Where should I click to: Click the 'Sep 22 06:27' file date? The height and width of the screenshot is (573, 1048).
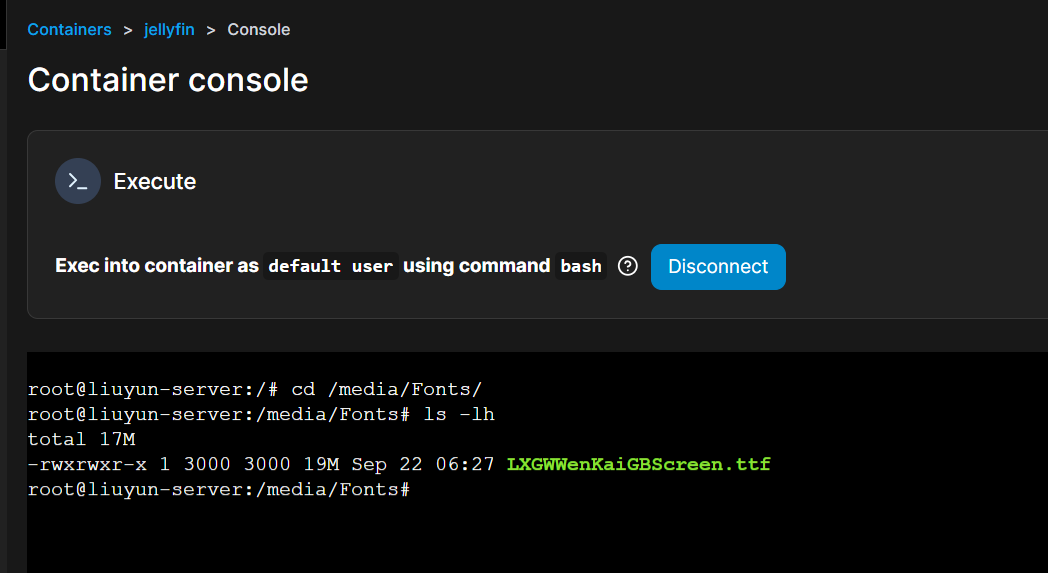[x=436, y=465]
